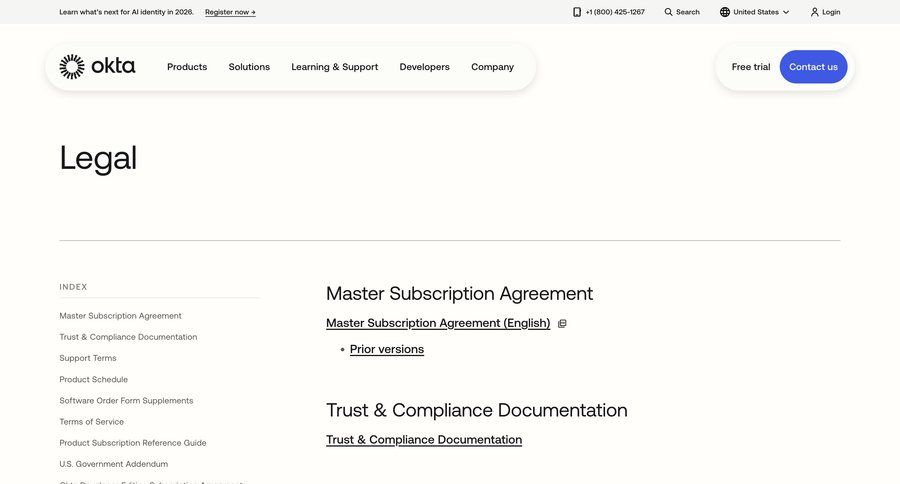Click the INDEX sidebar label
900x484 pixels.
pyautogui.click(x=73, y=287)
